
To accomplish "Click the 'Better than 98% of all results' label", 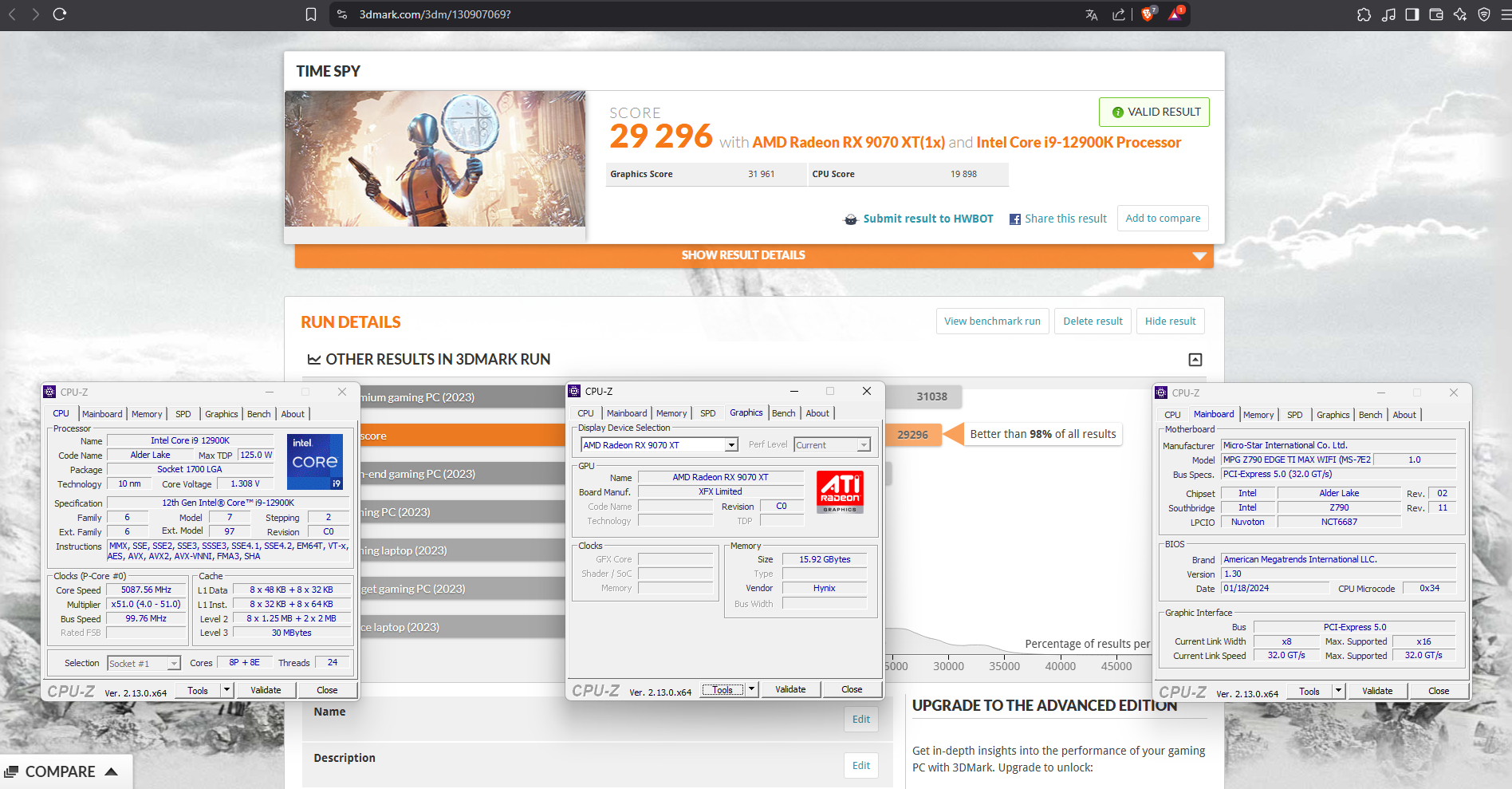I will coord(1043,434).
